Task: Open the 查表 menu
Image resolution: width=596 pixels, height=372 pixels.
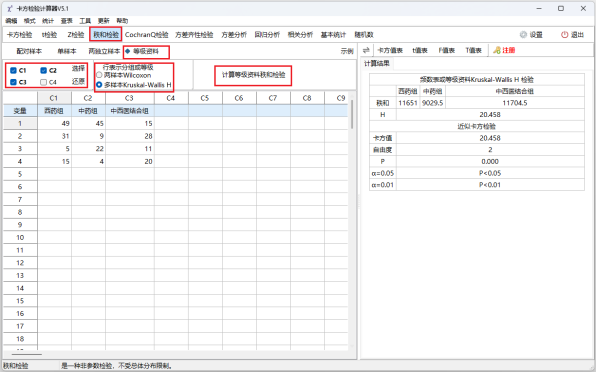Action: (67, 21)
